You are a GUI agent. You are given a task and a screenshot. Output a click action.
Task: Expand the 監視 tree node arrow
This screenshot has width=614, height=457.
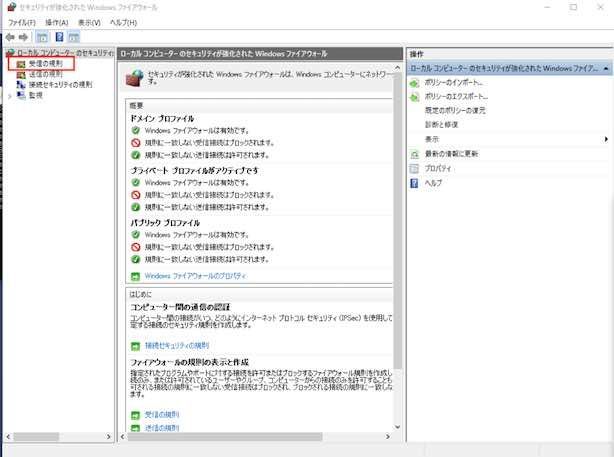10,96
